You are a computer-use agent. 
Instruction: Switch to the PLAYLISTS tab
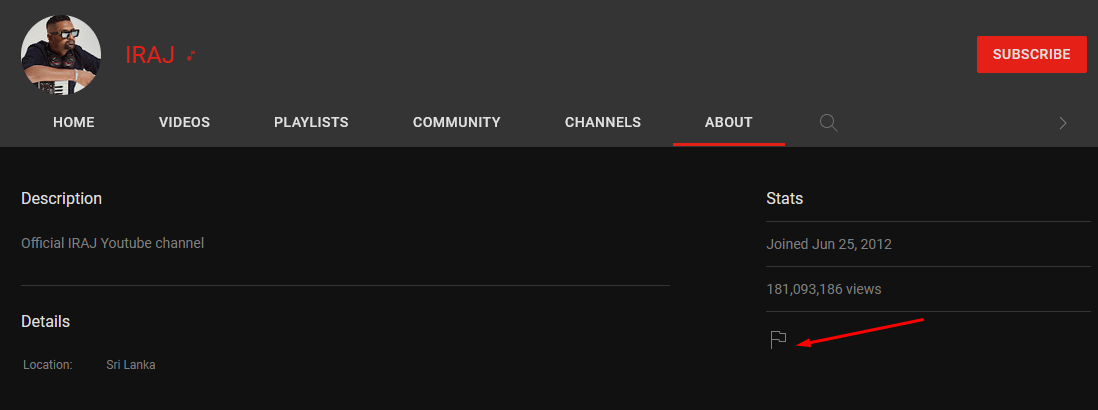tap(311, 122)
